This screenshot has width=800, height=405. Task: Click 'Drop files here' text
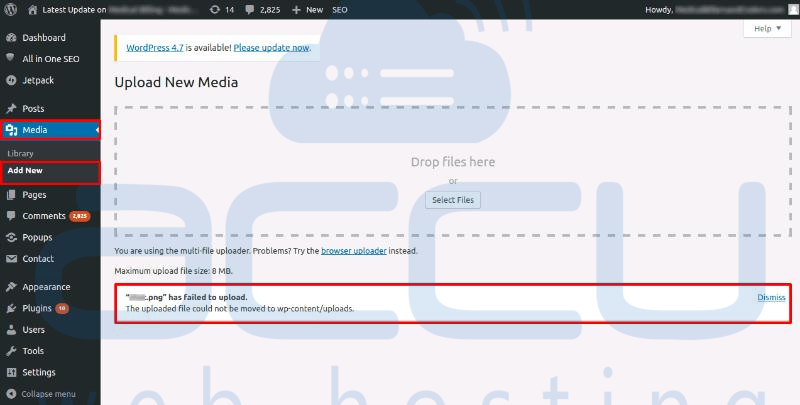point(453,162)
